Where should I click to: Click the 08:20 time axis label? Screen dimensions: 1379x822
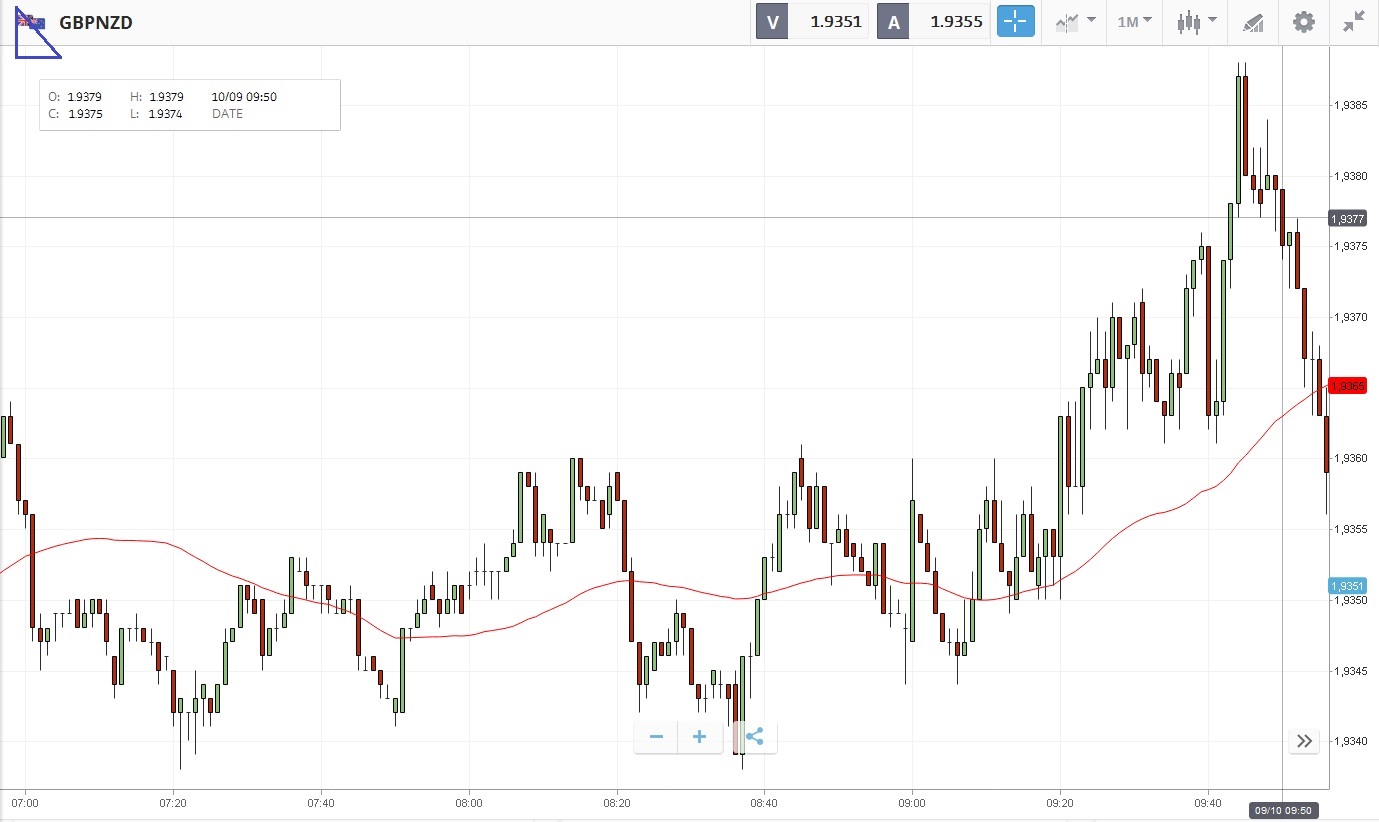pos(617,803)
